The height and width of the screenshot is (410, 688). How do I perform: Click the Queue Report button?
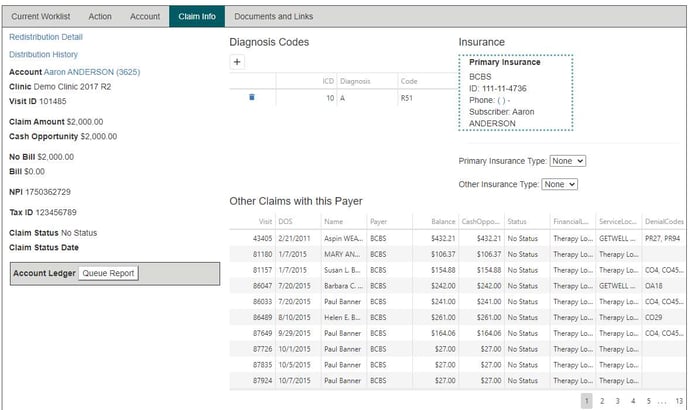tap(108, 273)
